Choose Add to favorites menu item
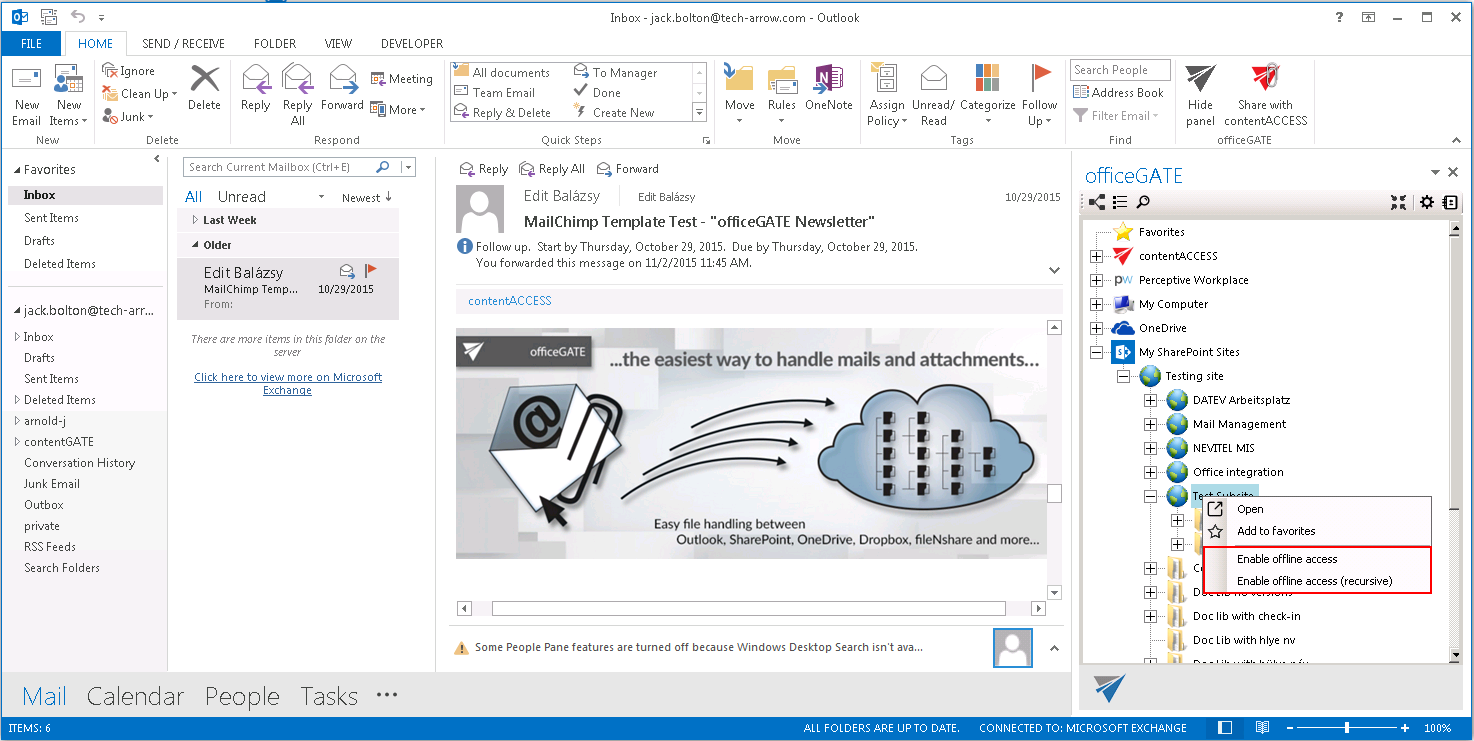1474x741 pixels. (1276, 531)
